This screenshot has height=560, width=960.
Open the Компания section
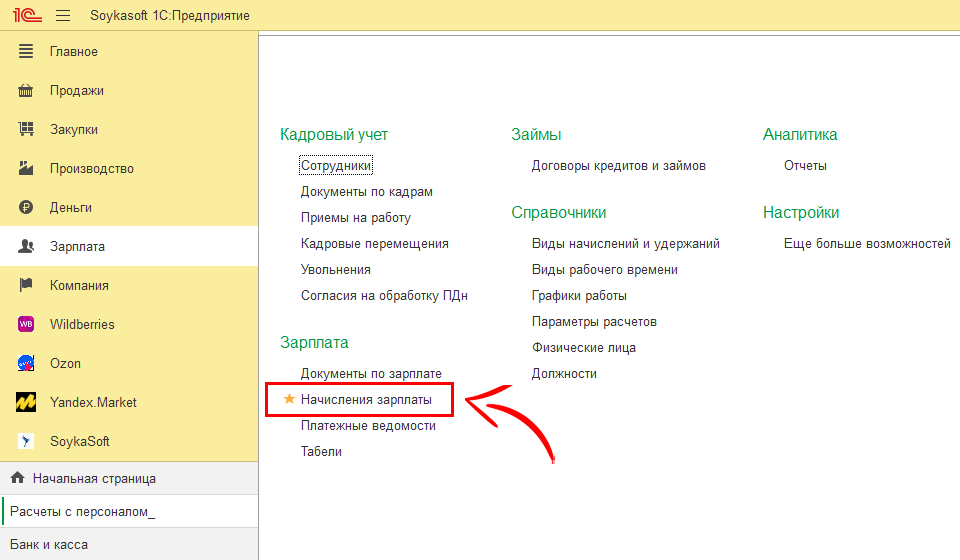pyautogui.click(x=129, y=285)
